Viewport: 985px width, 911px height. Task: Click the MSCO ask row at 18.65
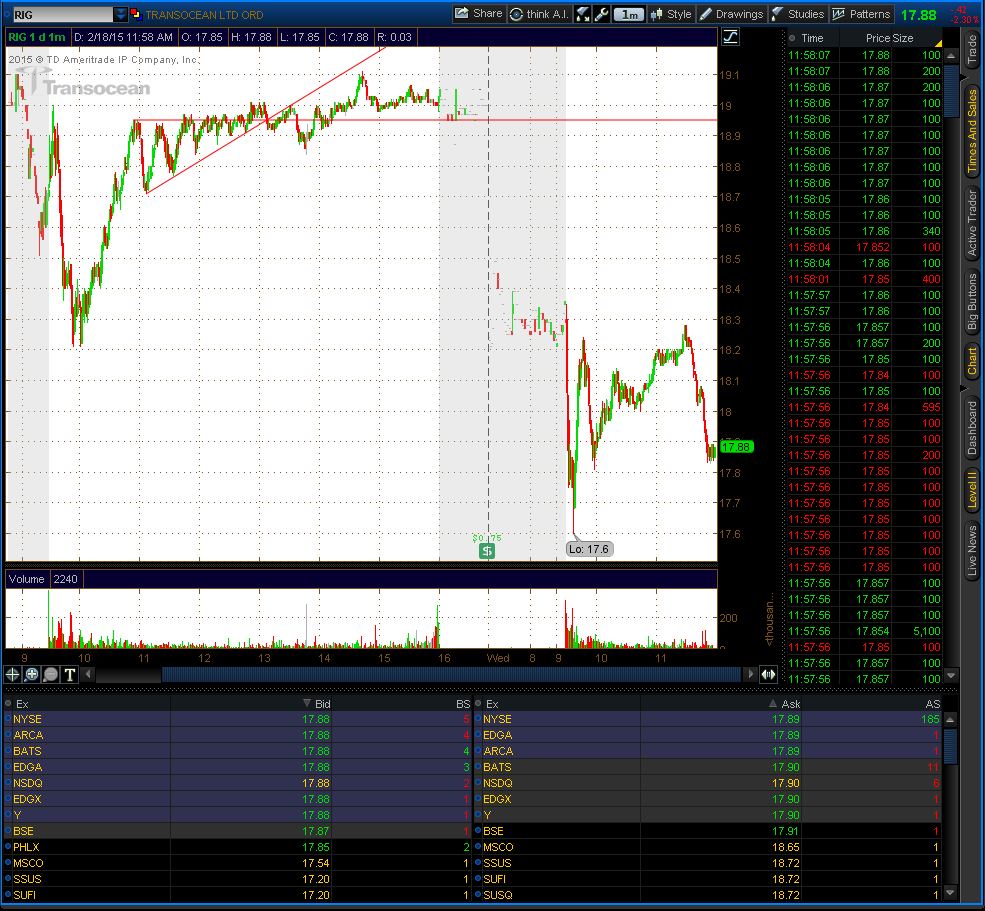tap(708, 847)
